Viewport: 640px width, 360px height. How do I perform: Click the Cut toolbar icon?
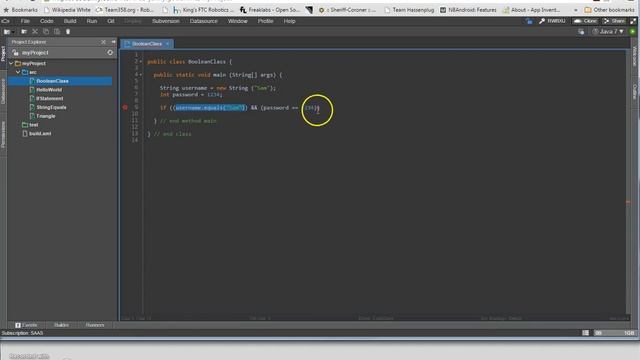(x=35, y=31)
